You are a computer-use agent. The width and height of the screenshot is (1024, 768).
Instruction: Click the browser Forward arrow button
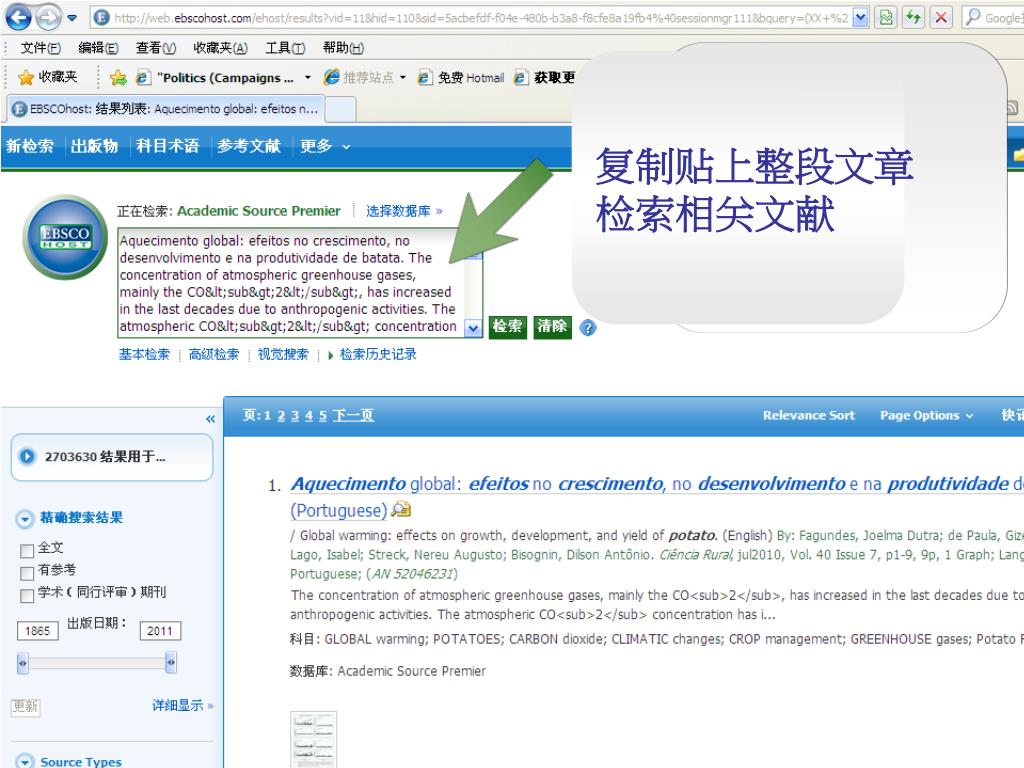click(x=48, y=18)
